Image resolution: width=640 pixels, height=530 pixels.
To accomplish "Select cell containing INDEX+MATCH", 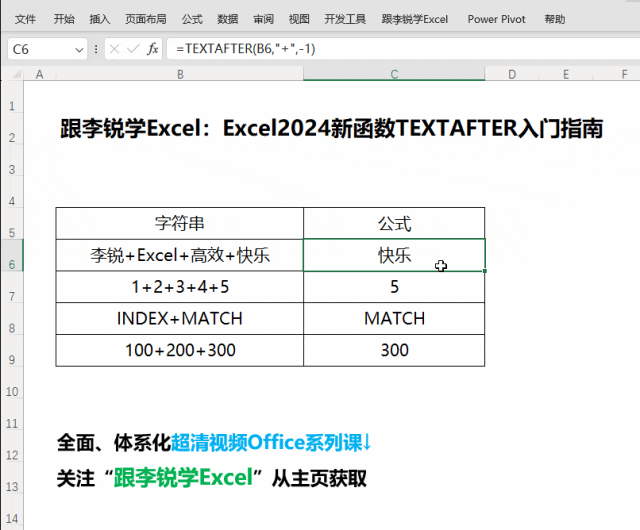I will 180,318.
